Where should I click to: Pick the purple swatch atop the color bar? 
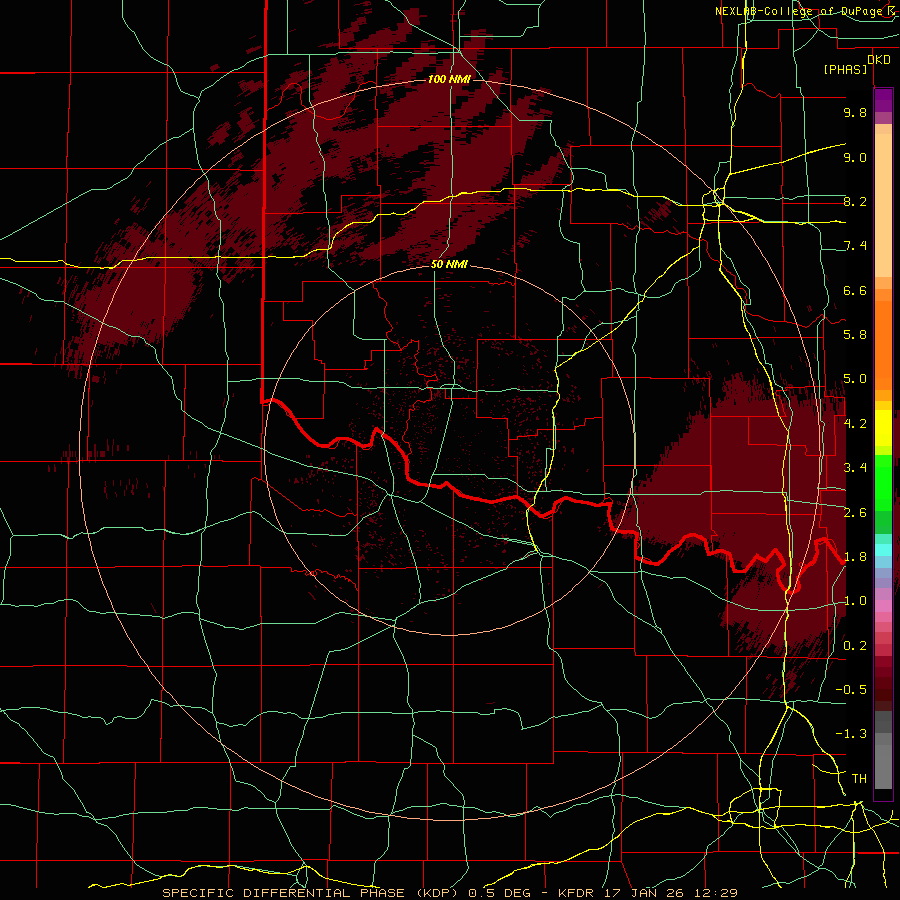click(883, 100)
